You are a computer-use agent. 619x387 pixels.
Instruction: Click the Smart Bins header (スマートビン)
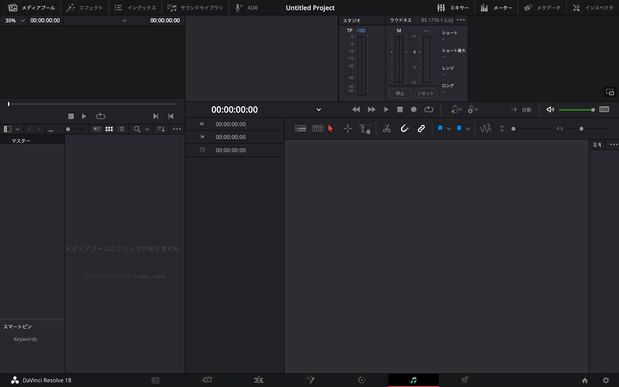pos(17,327)
